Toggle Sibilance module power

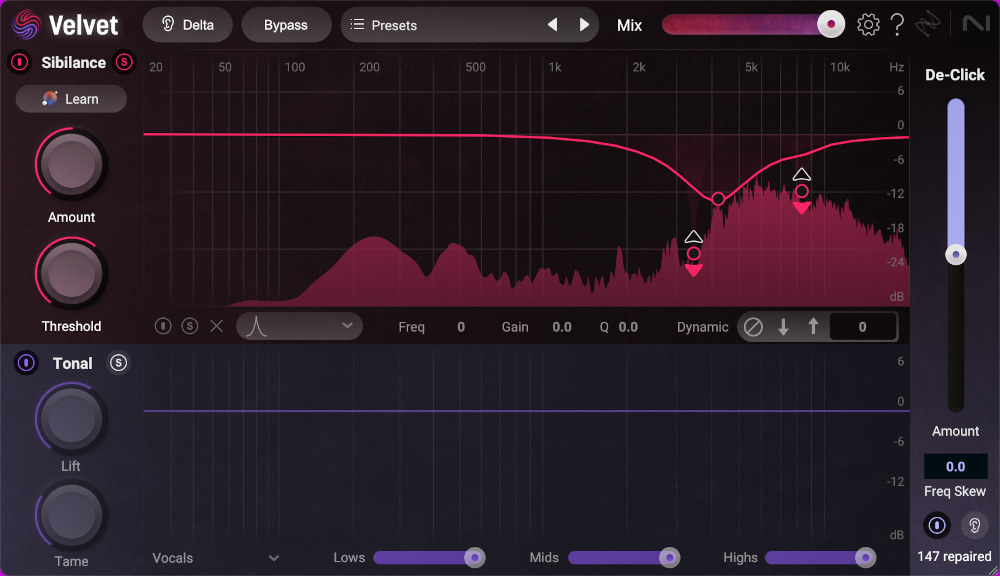(x=19, y=62)
